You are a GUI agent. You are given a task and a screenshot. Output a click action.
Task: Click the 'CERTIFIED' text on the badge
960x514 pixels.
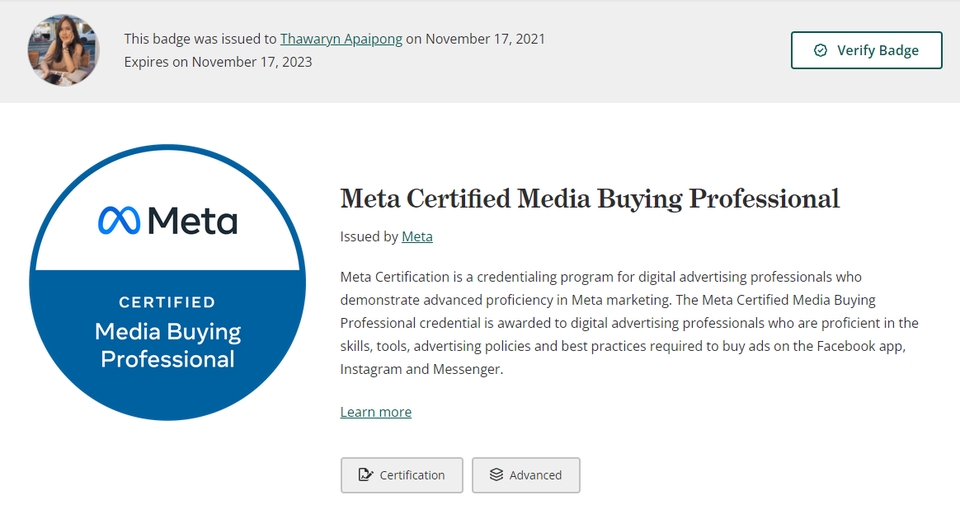(167, 302)
